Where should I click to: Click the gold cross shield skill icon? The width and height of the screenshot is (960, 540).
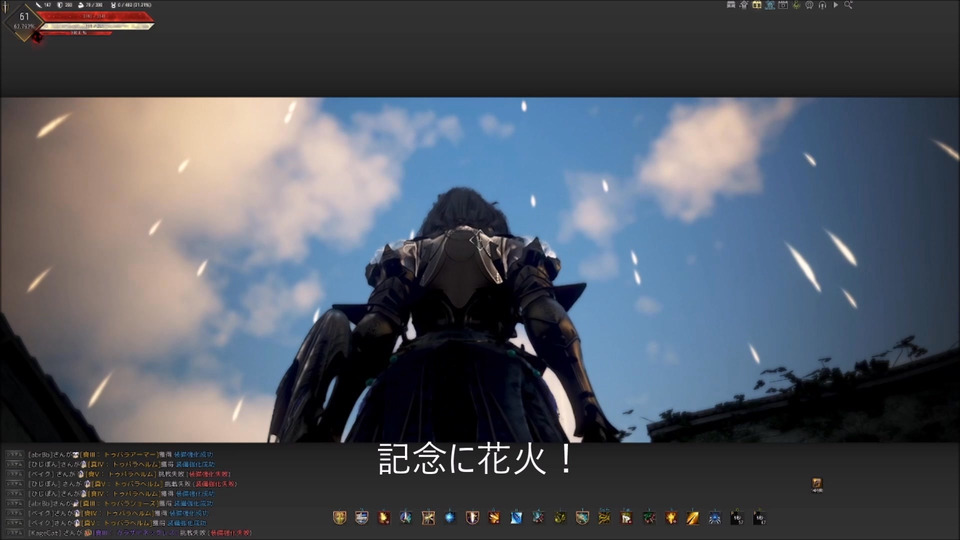coord(340,518)
